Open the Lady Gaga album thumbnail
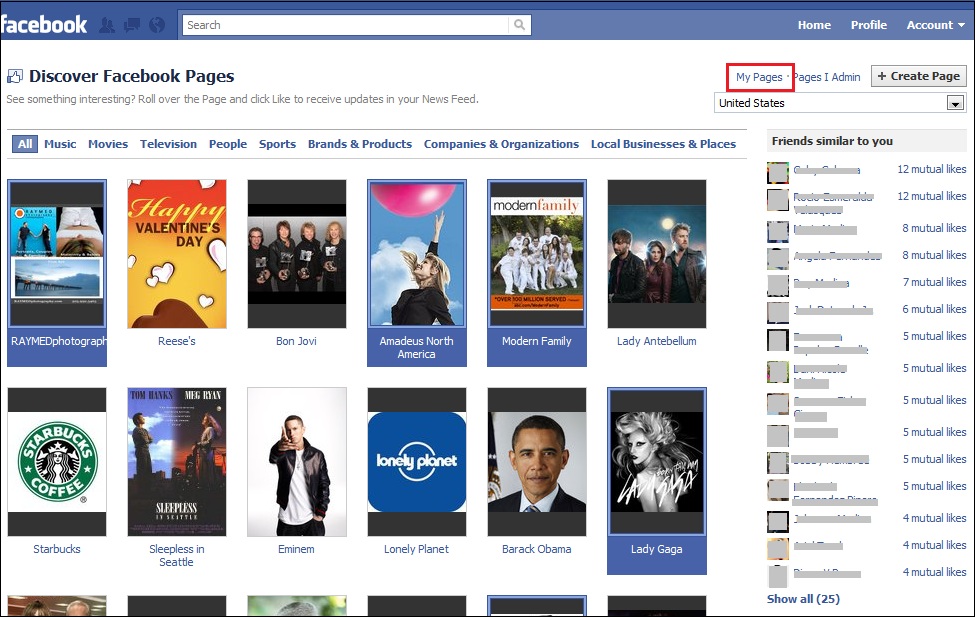This screenshot has height=617, width=975. pos(657,462)
